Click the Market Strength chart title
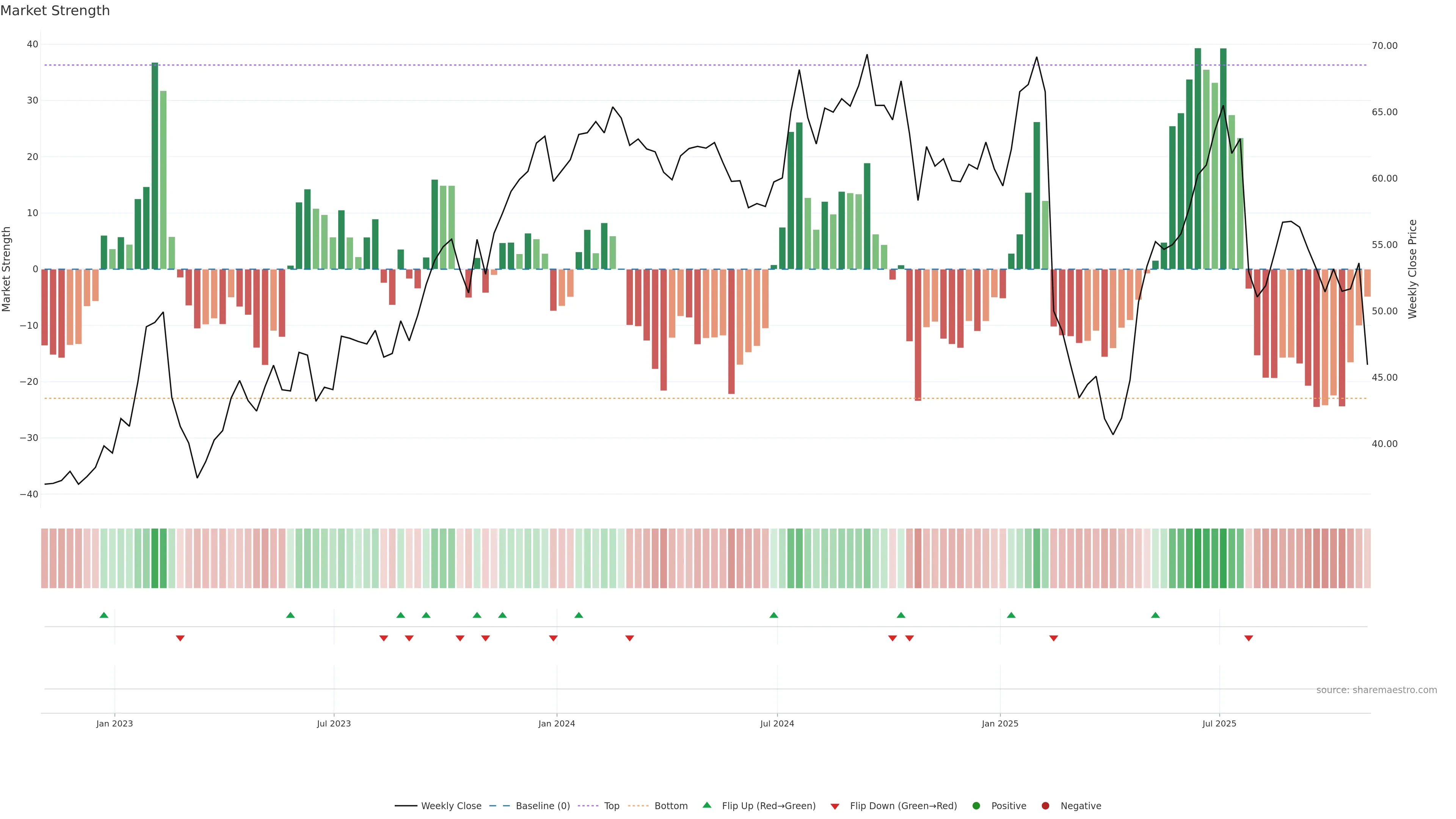 tap(55, 11)
